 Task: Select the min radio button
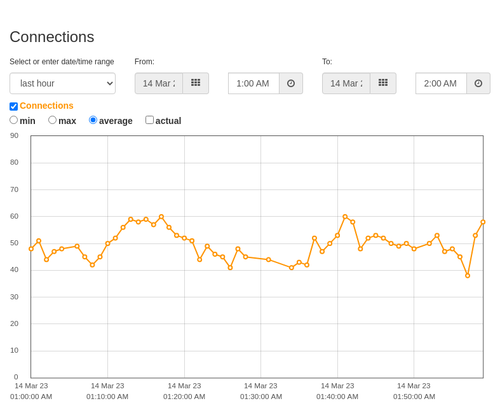click(x=14, y=120)
